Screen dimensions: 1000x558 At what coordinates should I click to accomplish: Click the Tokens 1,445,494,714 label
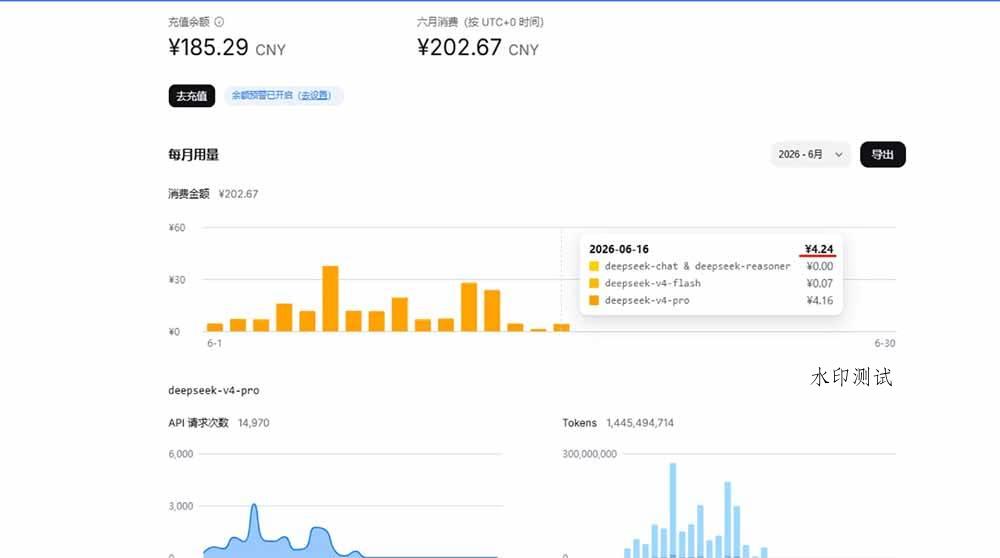click(x=618, y=423)
